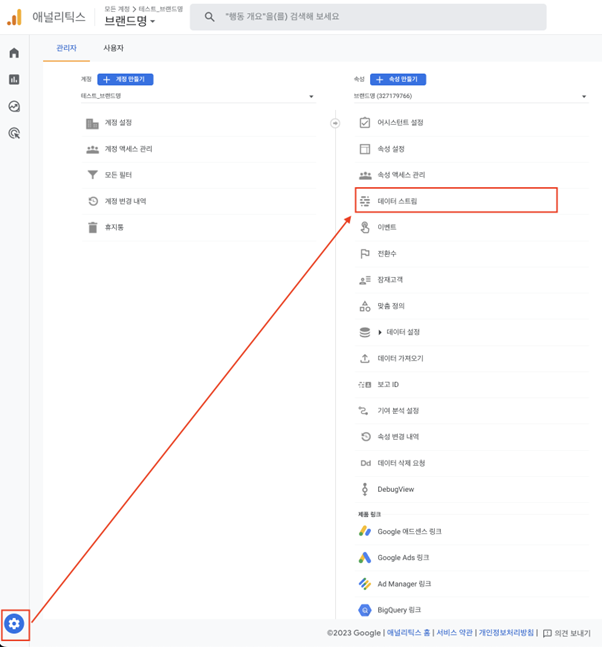Click the 계정 만들기 button
The image size is (602, 647).
pos(125,79)
